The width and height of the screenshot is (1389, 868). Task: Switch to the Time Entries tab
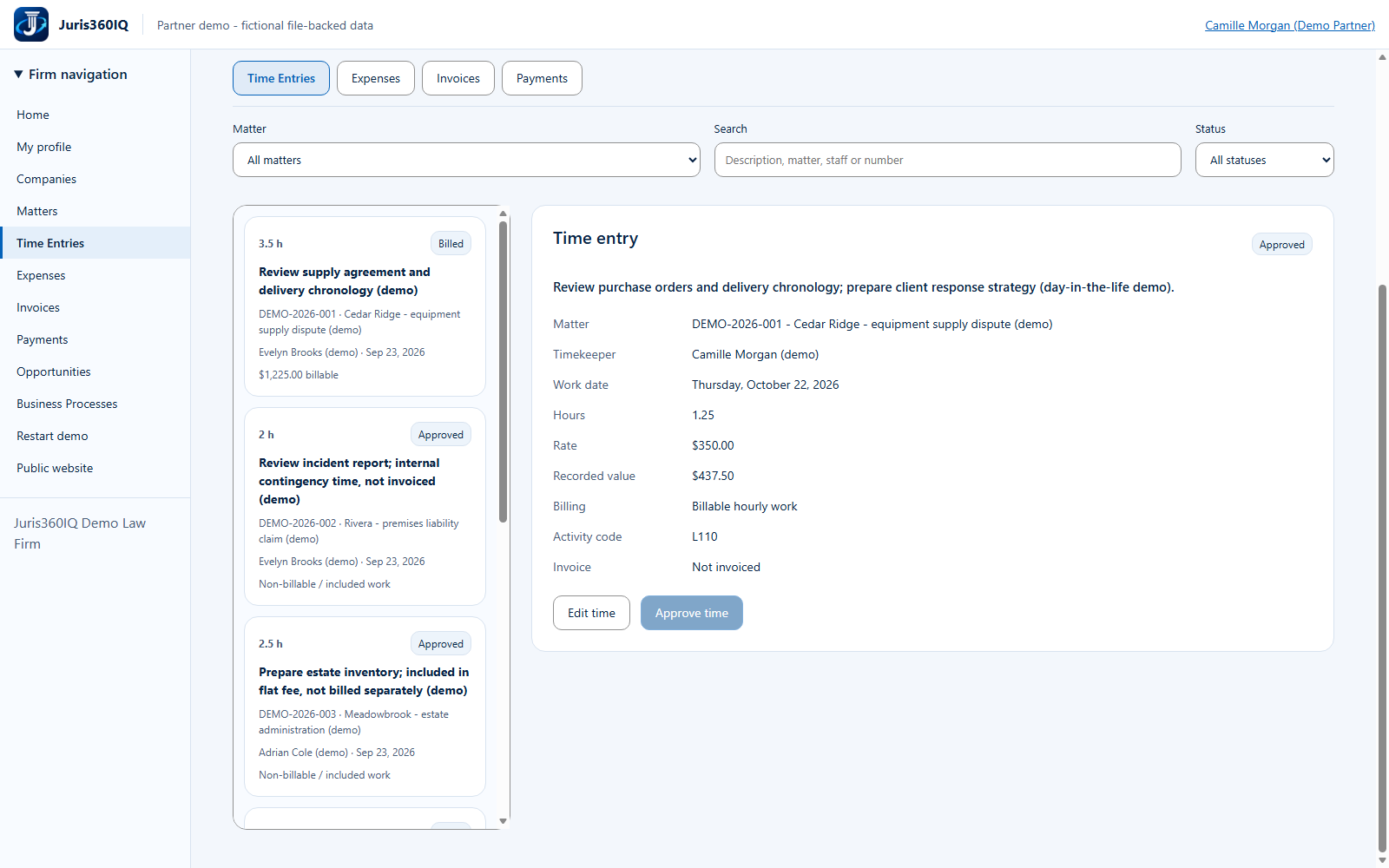(281, 78)
